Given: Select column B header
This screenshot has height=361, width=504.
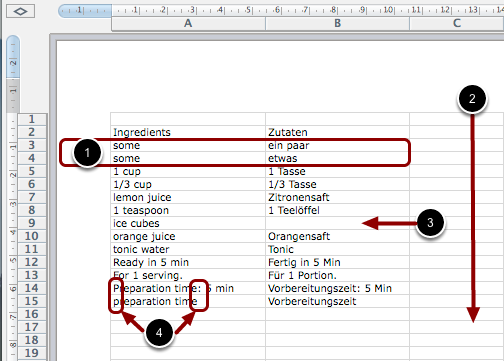Looking at the screenshot, I should pos(337,23).
